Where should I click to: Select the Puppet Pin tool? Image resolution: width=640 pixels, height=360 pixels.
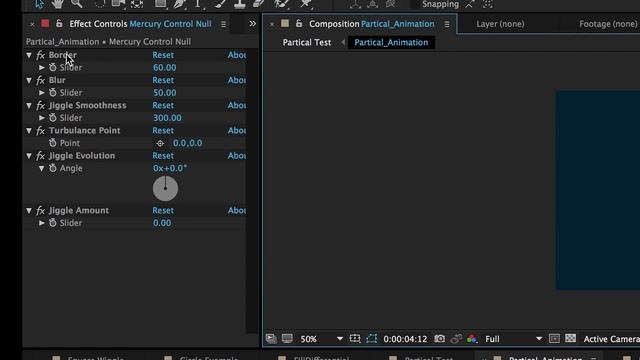coord(306,4)
